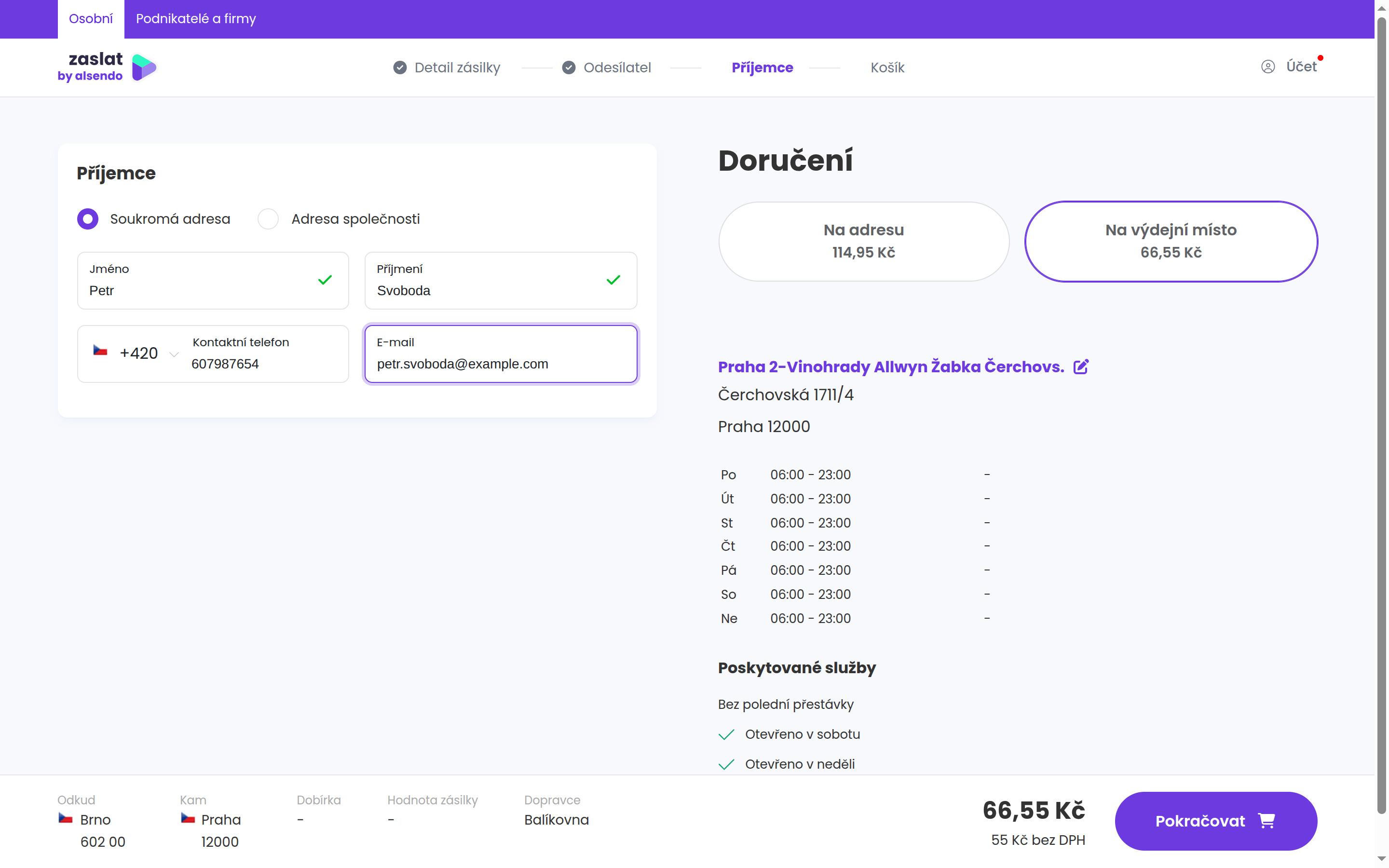The image size is (1389, 868).
Task: Switch to Podnikatelé a firmy tab
Action: click(x=196, y=19)
